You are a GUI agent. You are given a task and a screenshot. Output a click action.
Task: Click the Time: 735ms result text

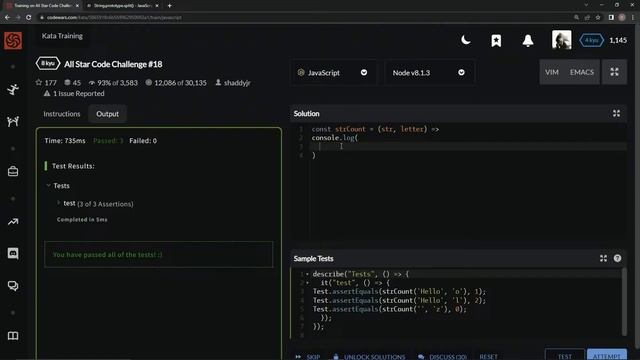[x=65, y=141]
